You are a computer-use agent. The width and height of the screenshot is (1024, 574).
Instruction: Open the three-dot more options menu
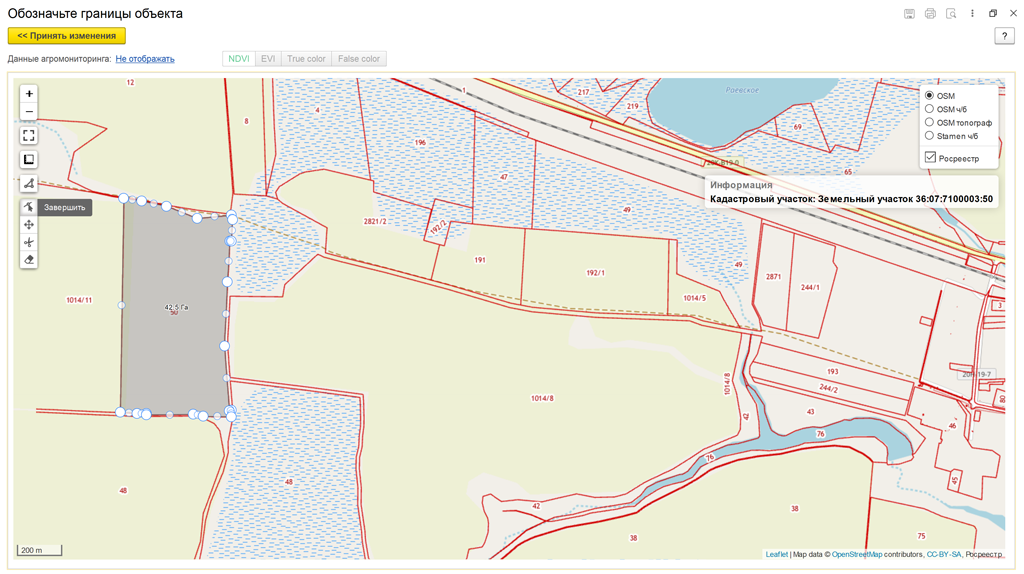coord(972,14)
